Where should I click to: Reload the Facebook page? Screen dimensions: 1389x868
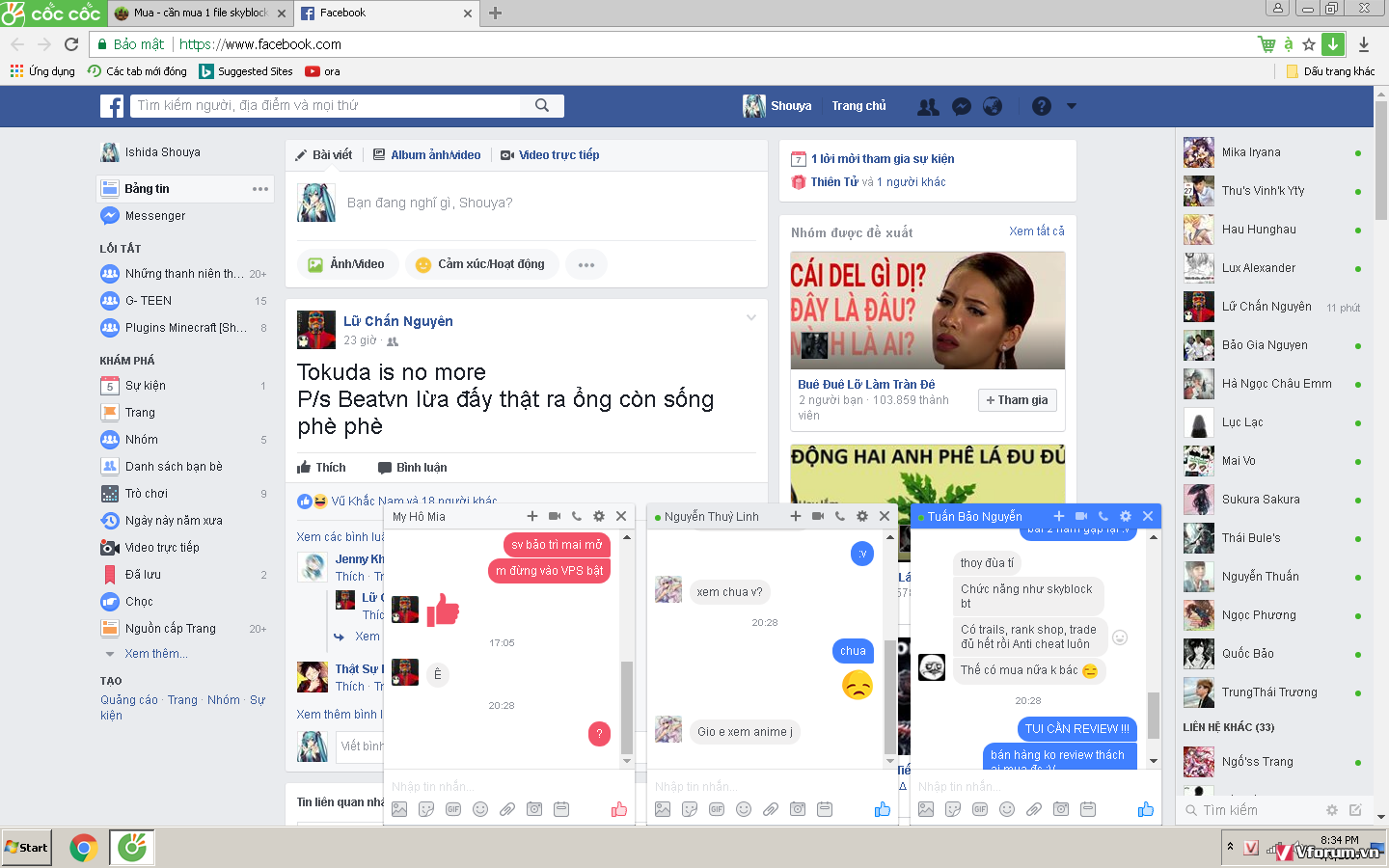(71, 44)
